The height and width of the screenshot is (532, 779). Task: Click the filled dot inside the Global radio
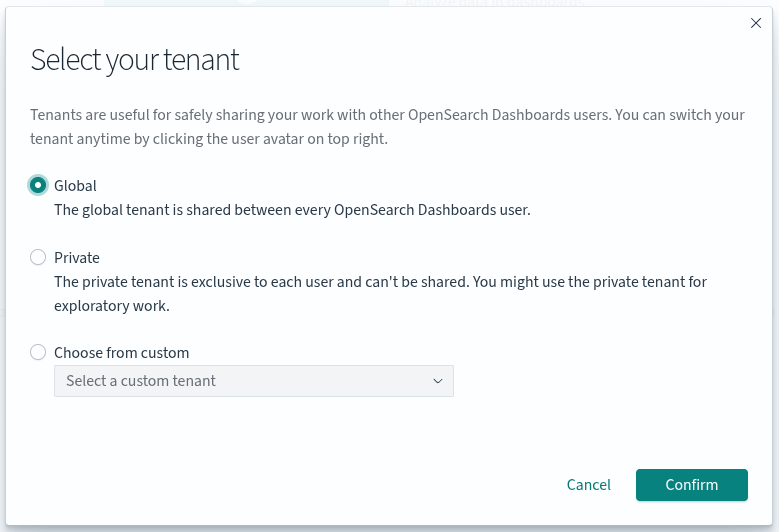38,185
